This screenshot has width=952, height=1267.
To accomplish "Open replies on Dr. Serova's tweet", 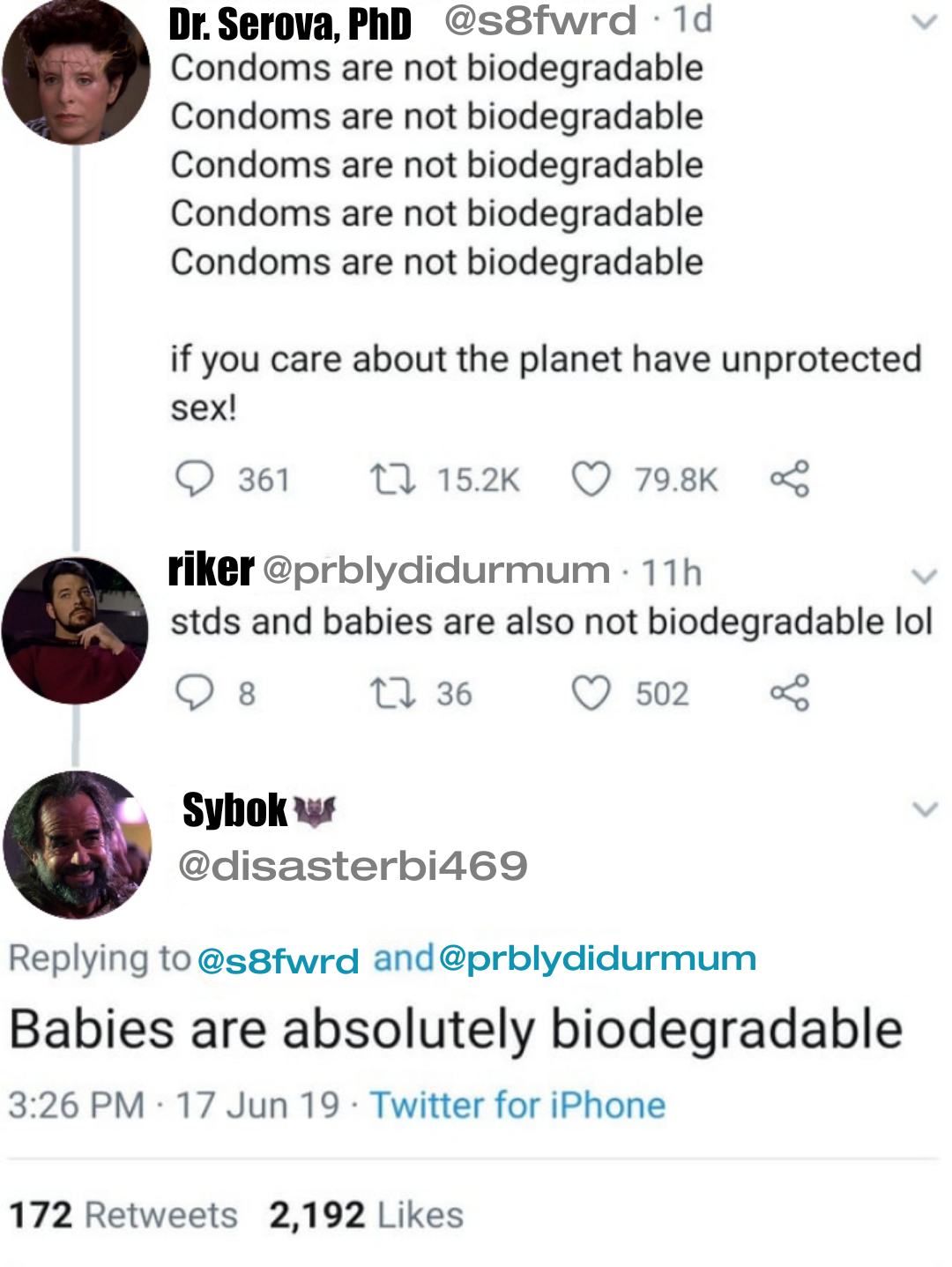I will [x=195, y=479].
